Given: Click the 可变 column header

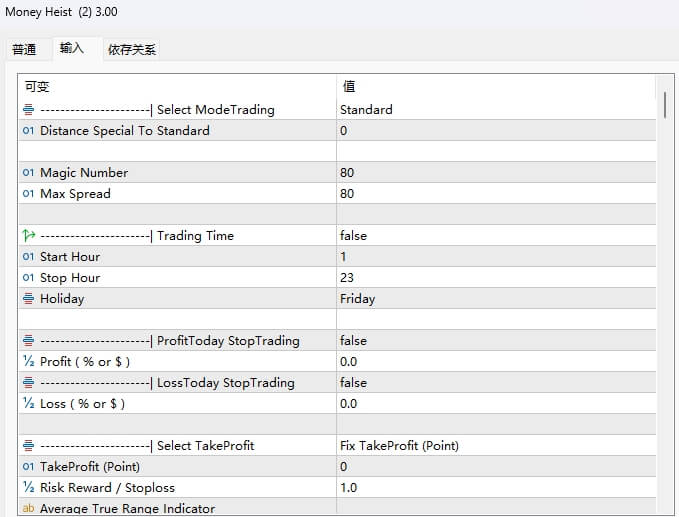Looking at the screenshot, I should point(177,87).
